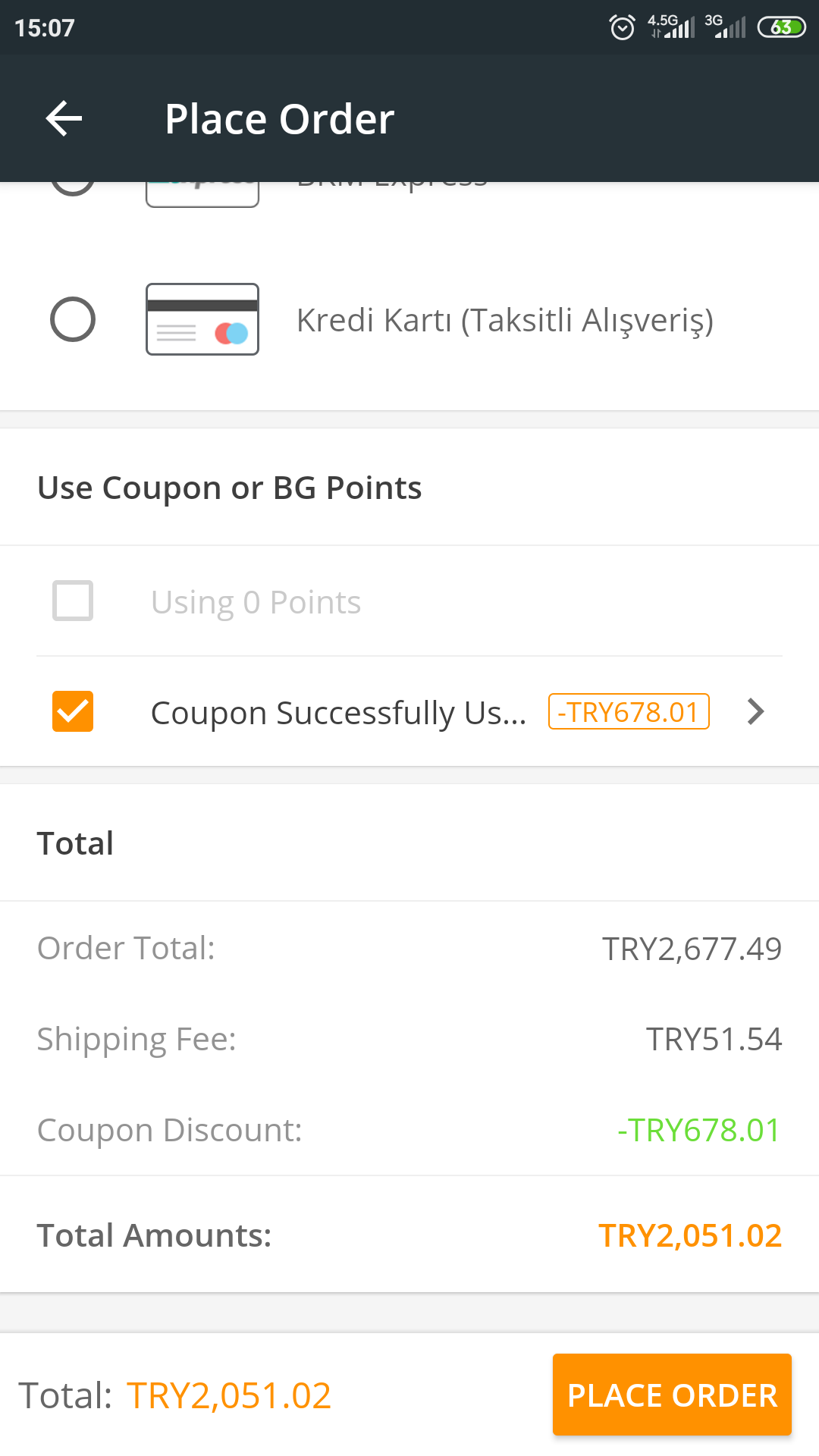Tap Kredi Kartı (Taksitli Alışveriş) label

[x=505, y=320]
